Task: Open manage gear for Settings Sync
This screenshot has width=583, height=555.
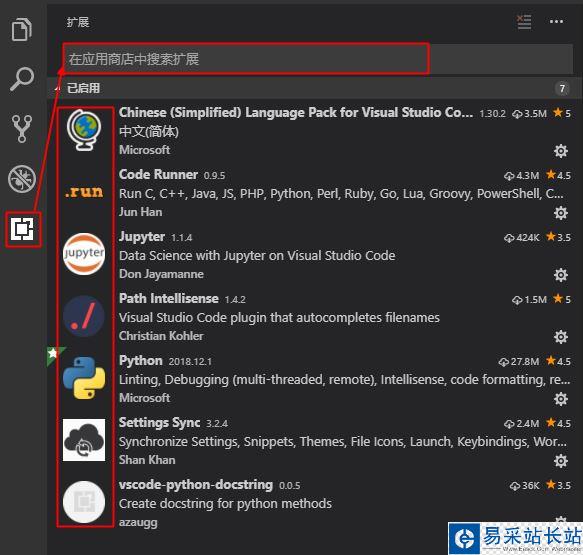Action: coord(561,461)
